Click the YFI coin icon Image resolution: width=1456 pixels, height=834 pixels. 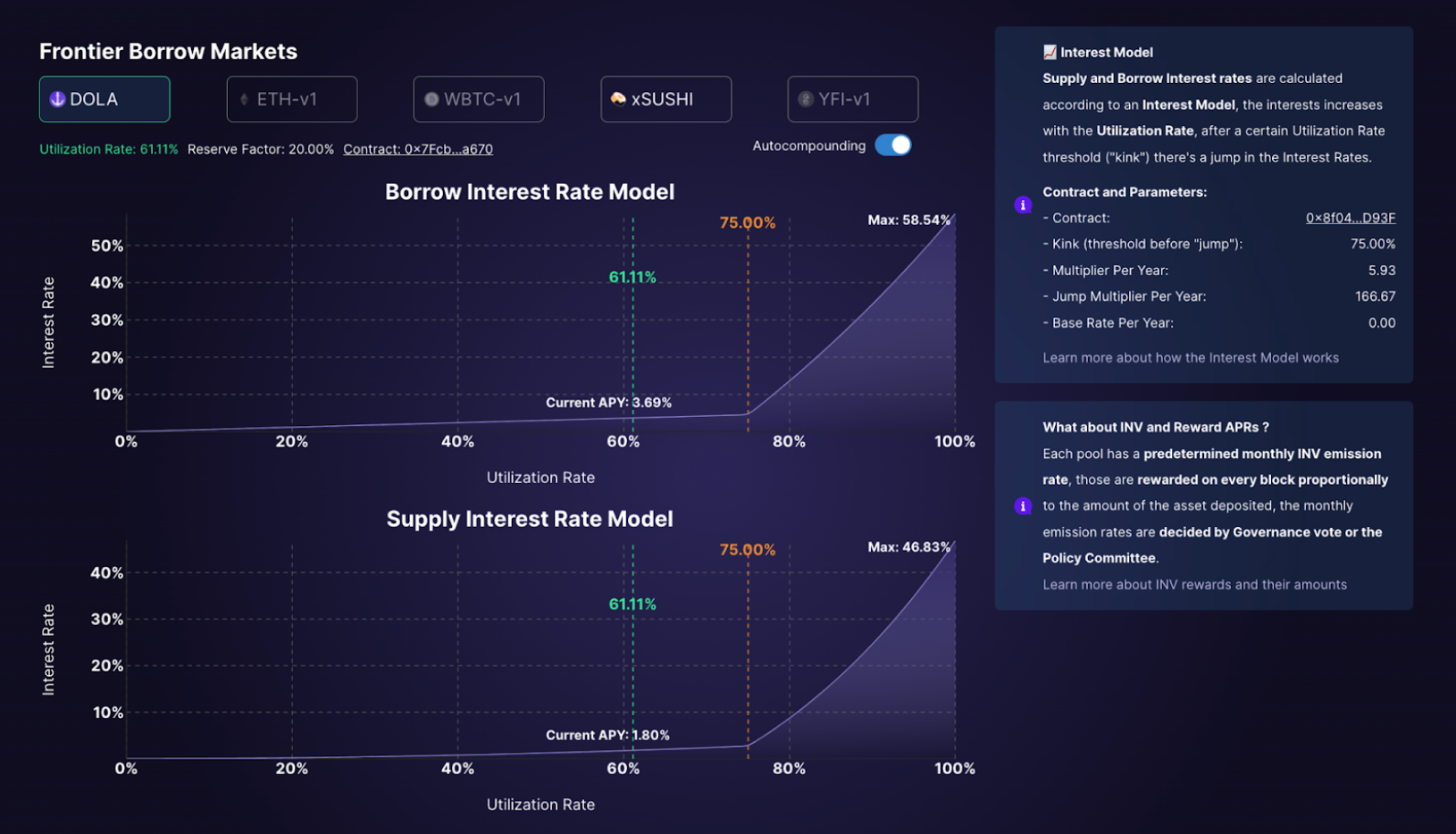tap(805, 99)
